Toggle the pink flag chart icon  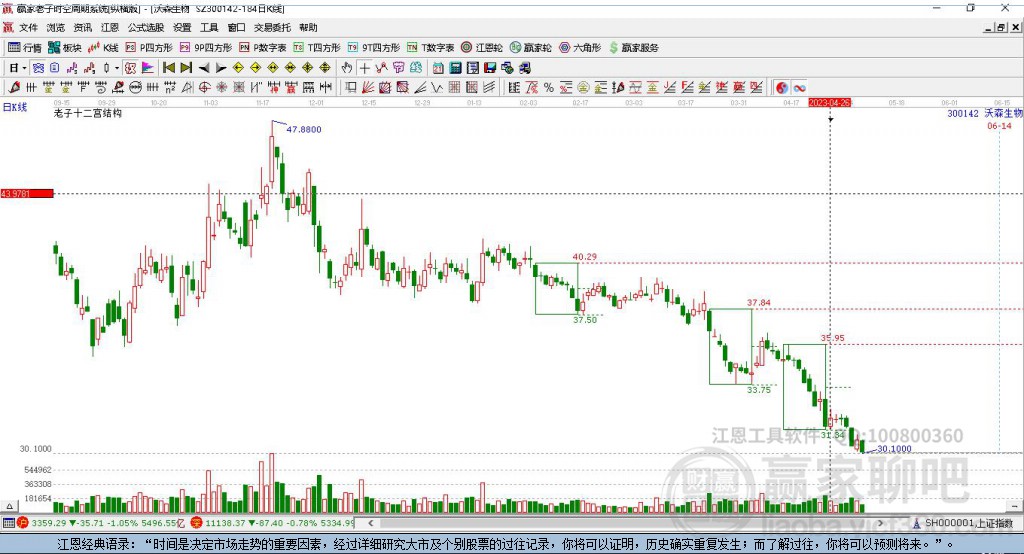(148, 68)
